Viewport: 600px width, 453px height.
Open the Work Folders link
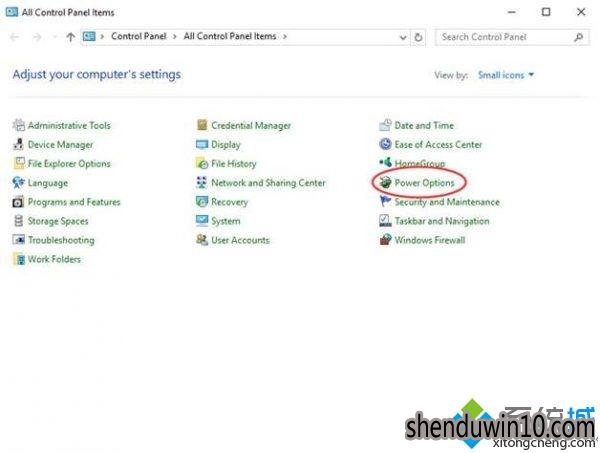click(x=54, y=259)
